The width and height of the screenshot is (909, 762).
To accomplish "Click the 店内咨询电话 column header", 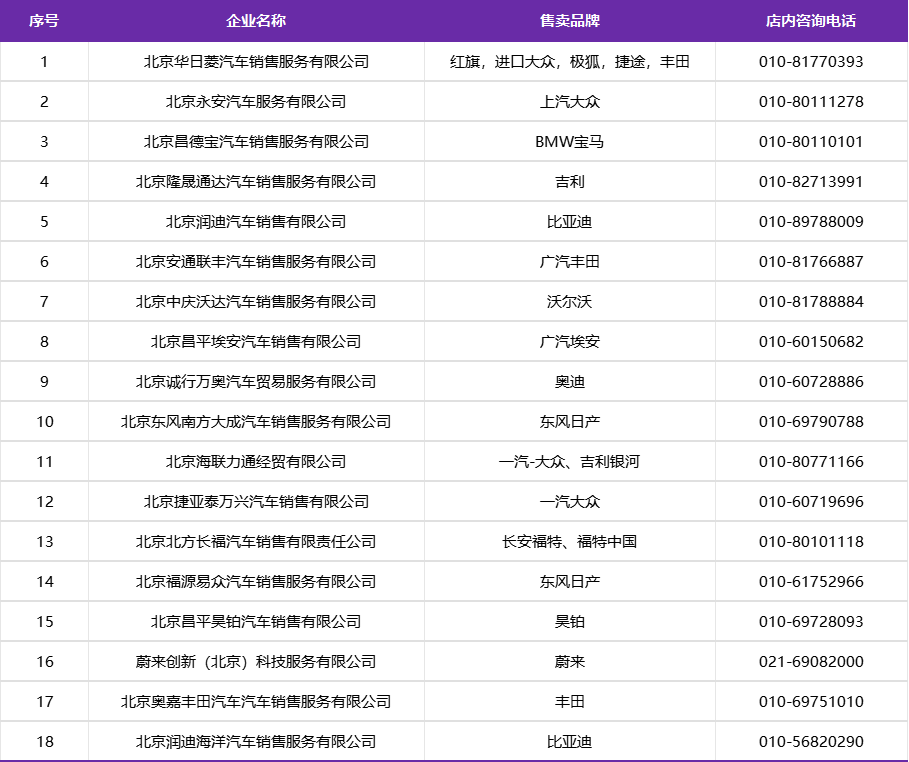I will coord(811,21).
